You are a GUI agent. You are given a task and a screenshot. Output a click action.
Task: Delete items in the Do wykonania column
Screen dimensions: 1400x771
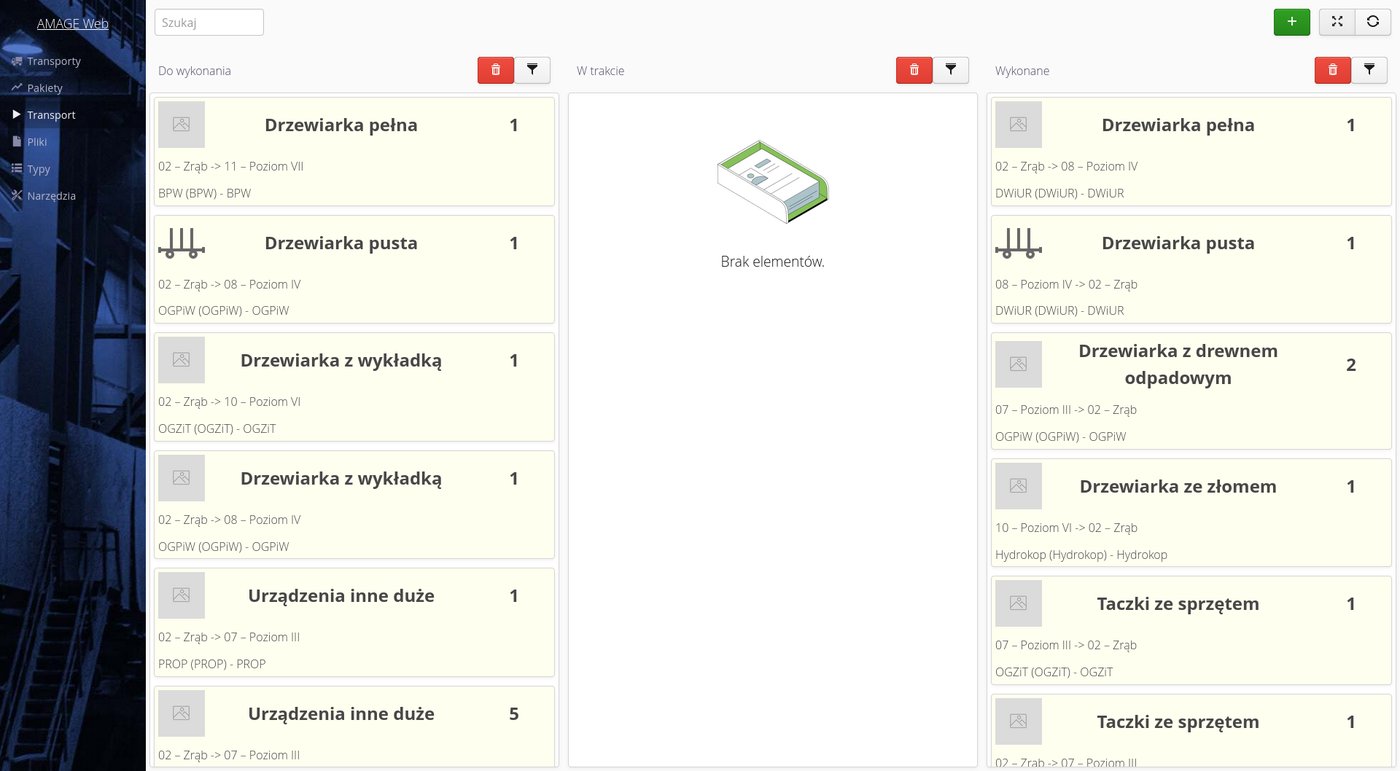coord(496,69)
